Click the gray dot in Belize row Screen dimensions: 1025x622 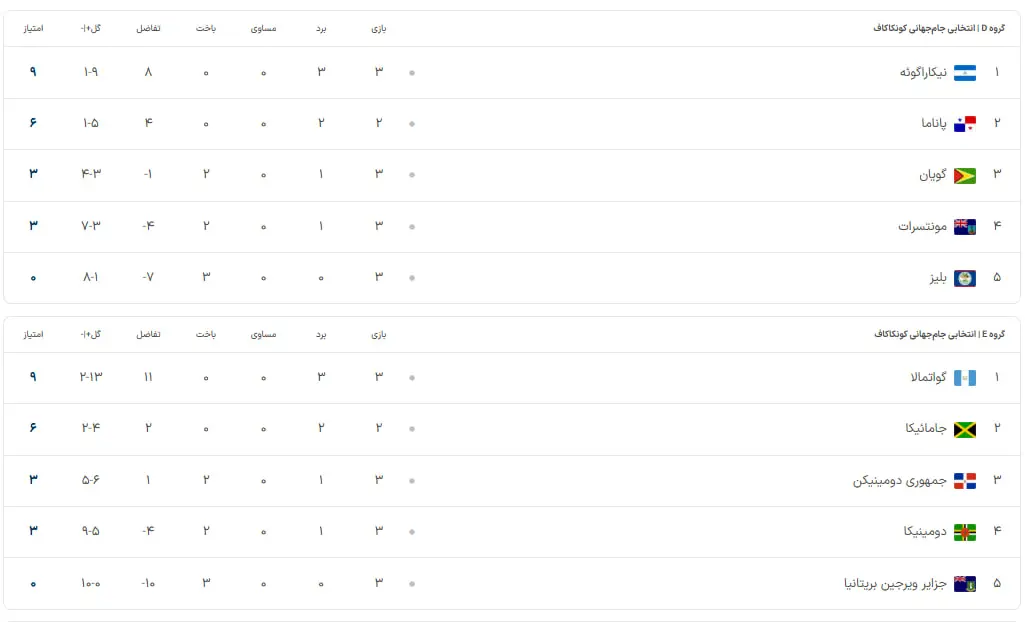412,278
